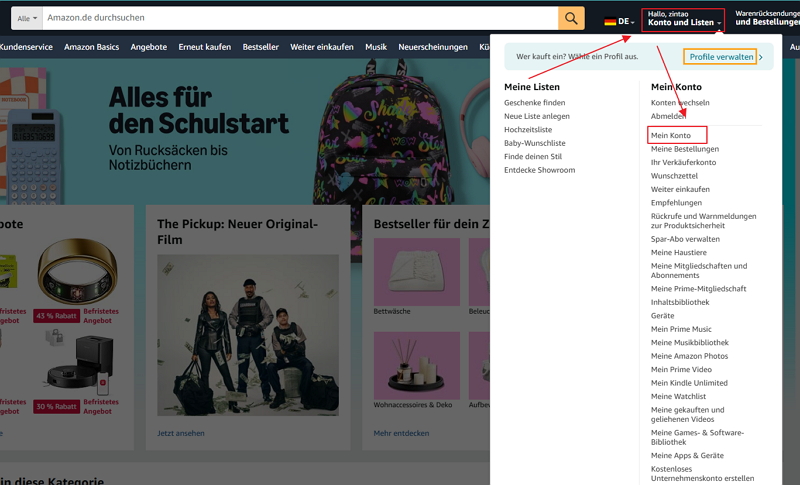Open the DE language flag selector
The width and height of the screenshot is (800, 485).
coord(619,21)
